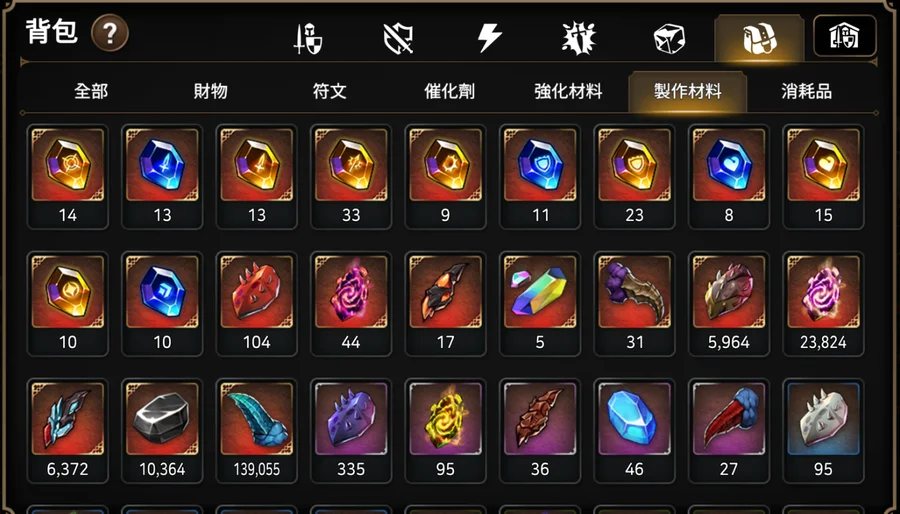The width and height of the screenshot is (900, 514).
Task: Open the crossed-out shield icon tab
Action: click(398, 39)
